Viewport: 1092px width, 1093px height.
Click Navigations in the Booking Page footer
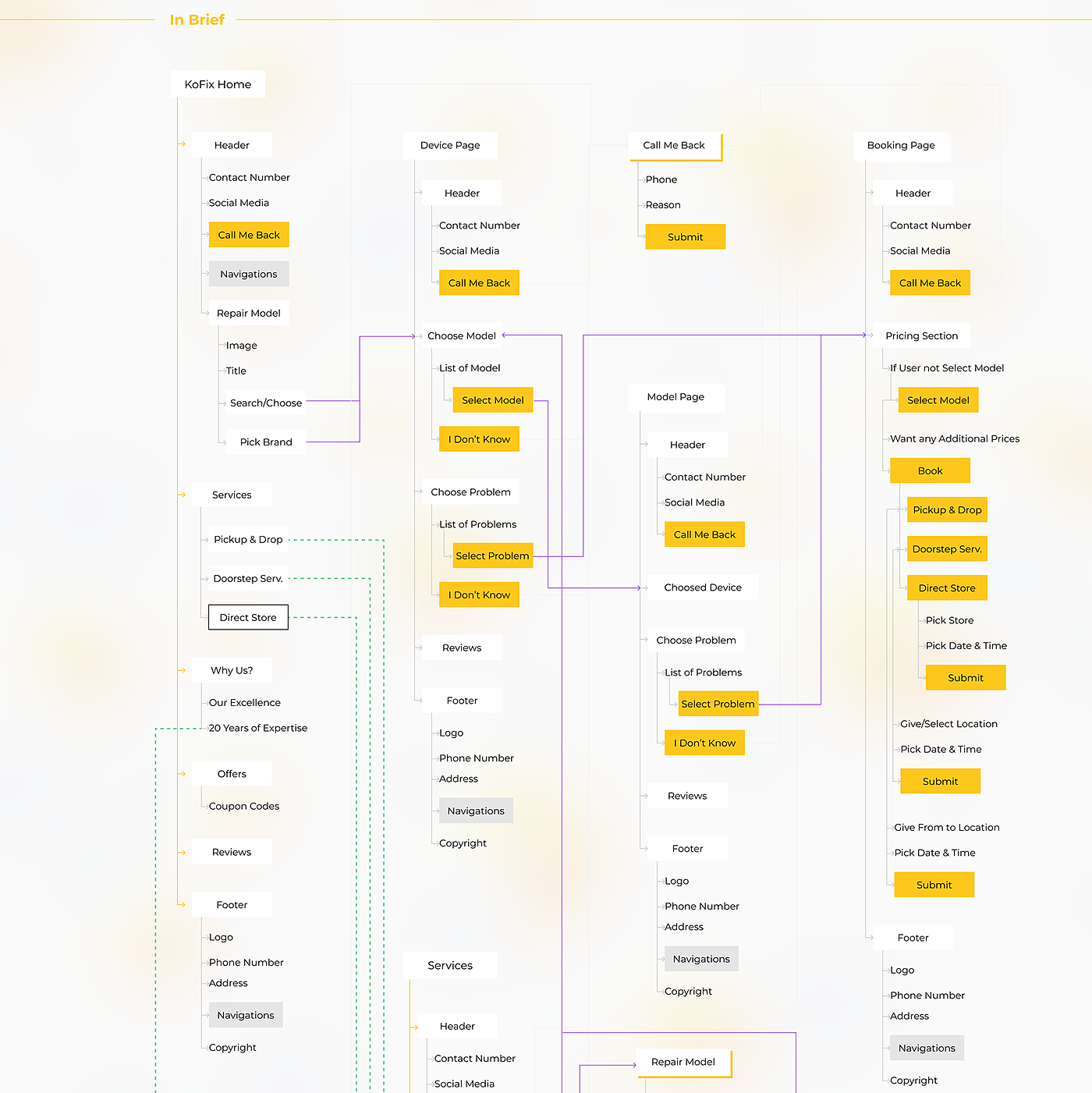tap(927, 1049)
